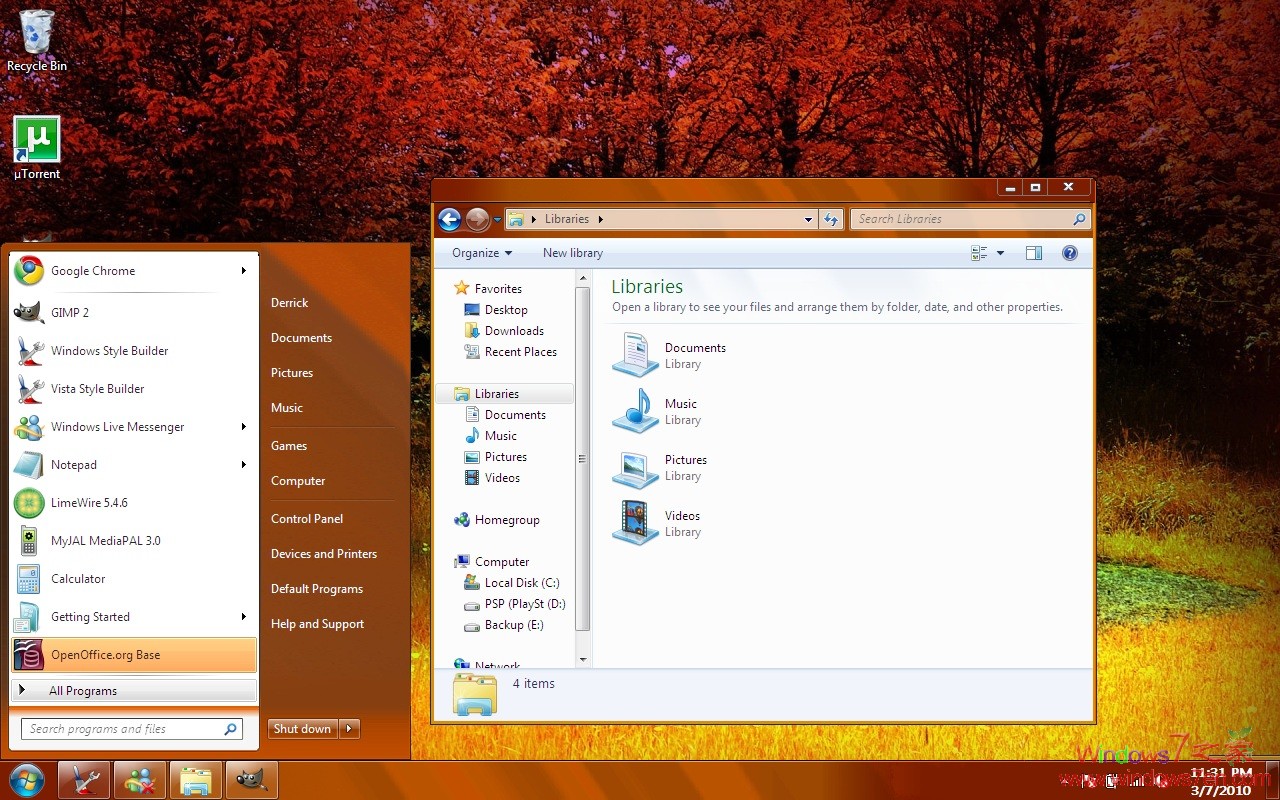Open the Organize dropdown menu
The height and width of the screenshot is (800, 1280).
481,253
